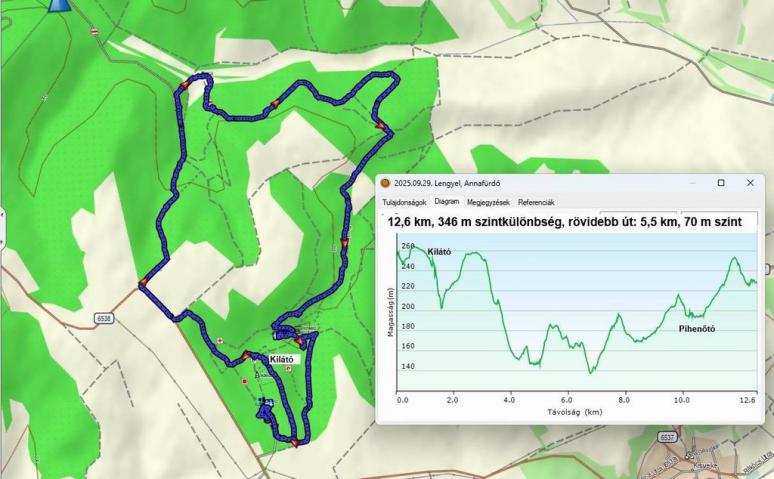Image resolution: width=774 pixels, height=479 pixels.
Task: Maximize the Lengyel, Annafürdő track window
Action: click(x=721, y=183)
